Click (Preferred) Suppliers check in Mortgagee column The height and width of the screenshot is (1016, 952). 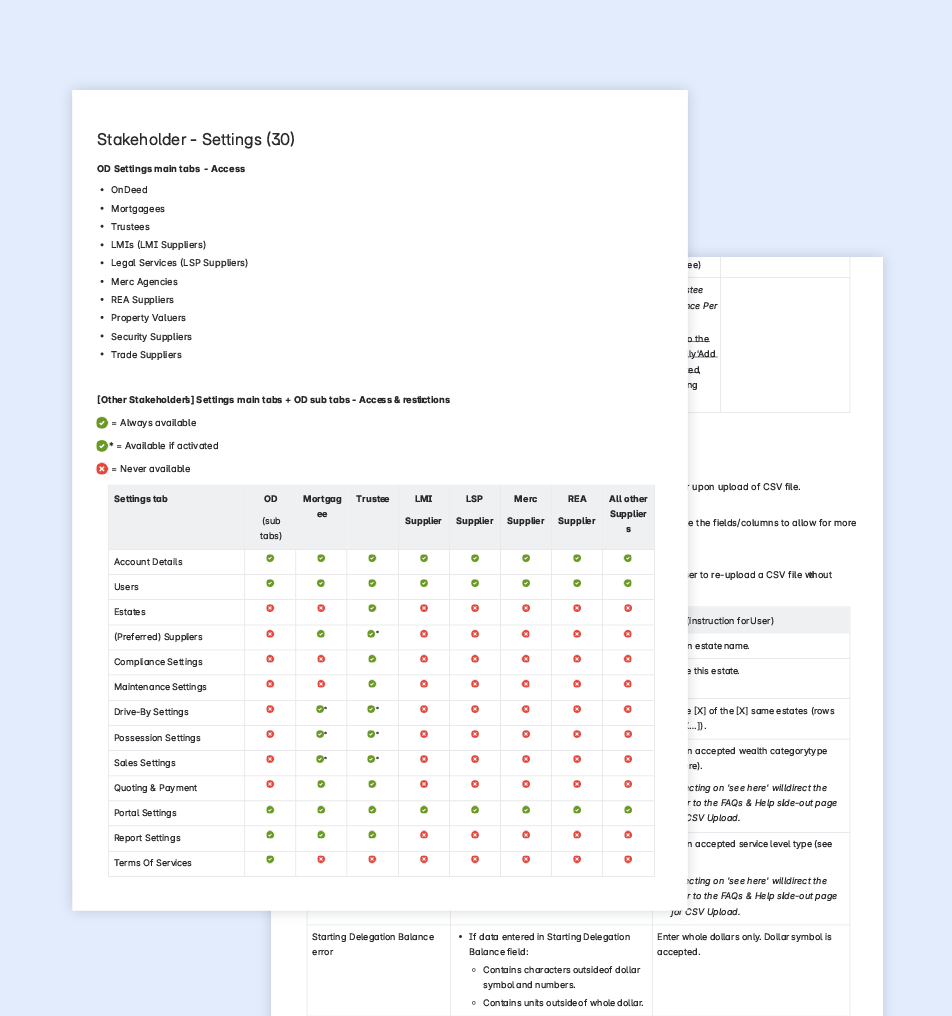pyautogui.click(x=321, y=634)
